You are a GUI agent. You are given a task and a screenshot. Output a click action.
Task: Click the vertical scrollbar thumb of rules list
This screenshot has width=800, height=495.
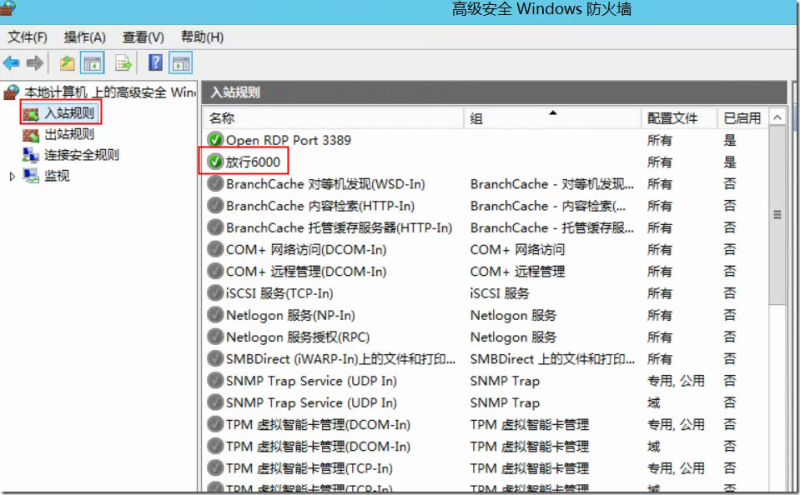pos(777,215)
